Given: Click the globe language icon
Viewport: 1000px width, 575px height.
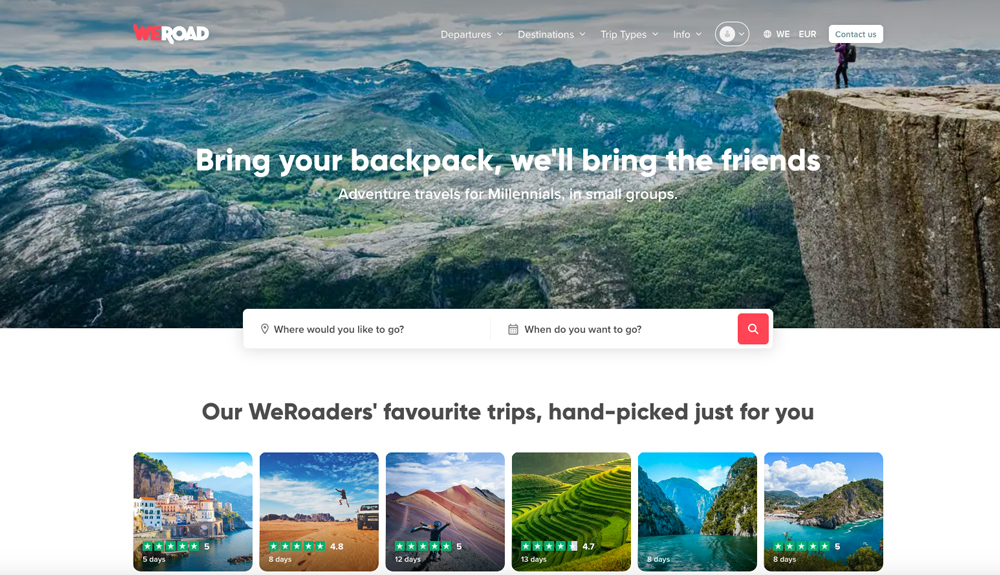Looking at the screenshot, I should coord(767,34).
